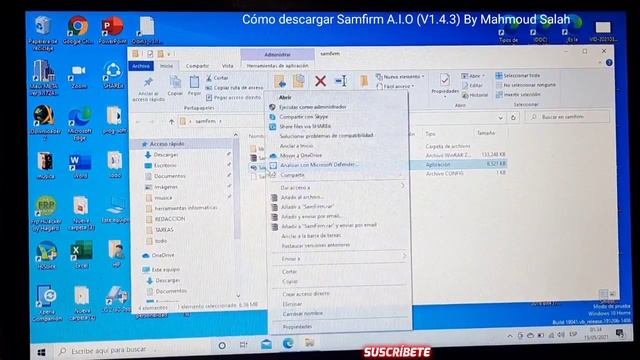The width and height of the screenshot is (640, 360).
Task: Open the Xperia Companion desktop shortcut
Action: tap(47, 303)
